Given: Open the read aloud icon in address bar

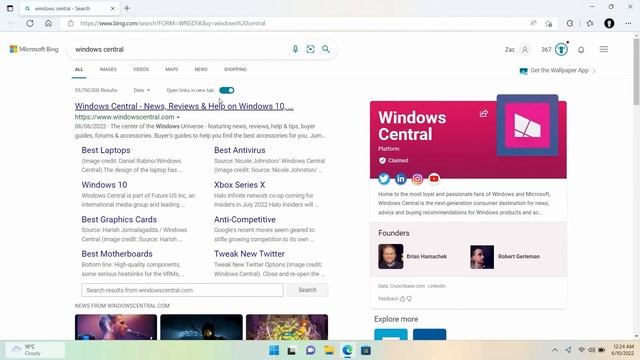Looking at the screenshot, I should (x=533, y=23).
